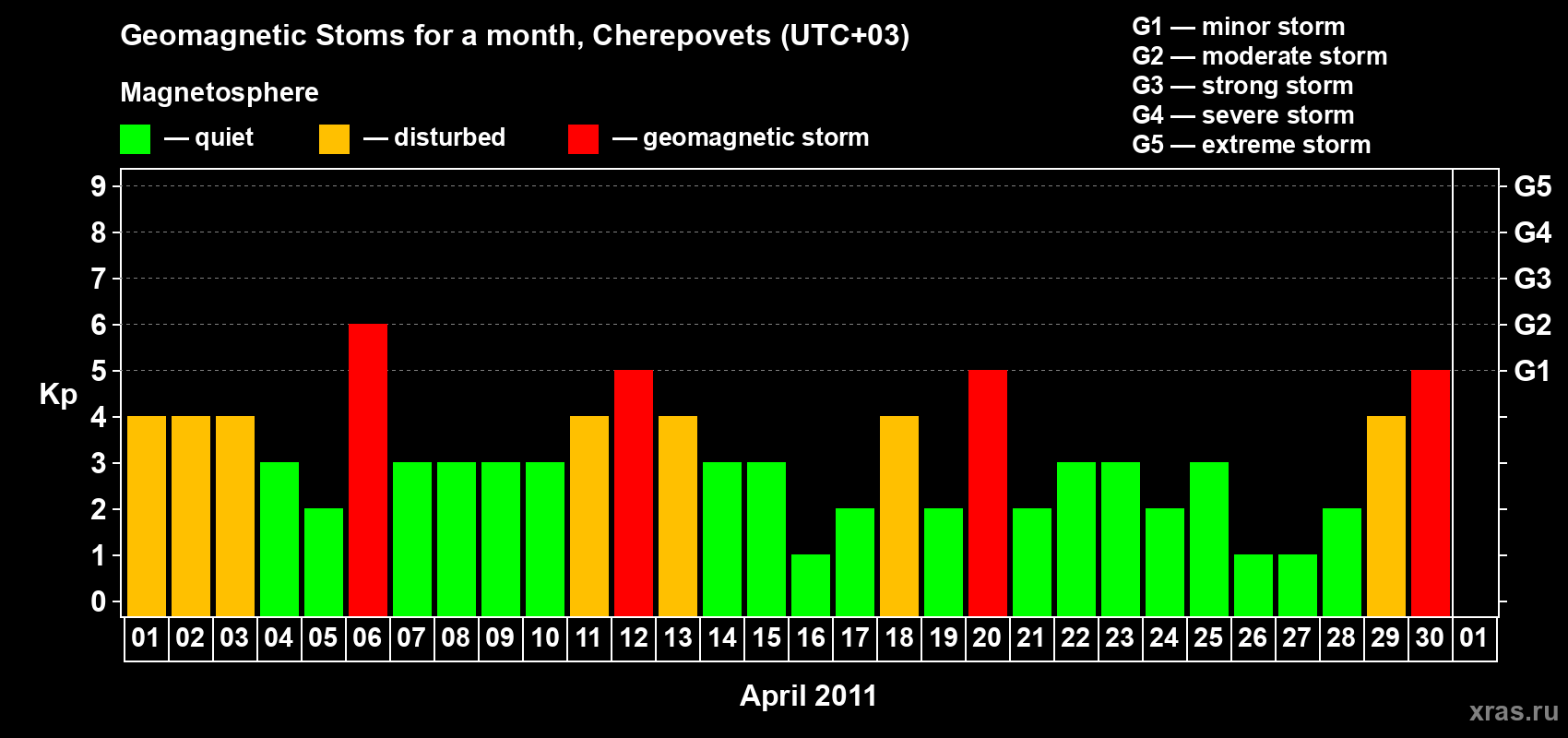Screen dimensions: 1568x738
Task: Click the '— quiet' legend text
Action: pyautogui.click(x=208, y=138)
